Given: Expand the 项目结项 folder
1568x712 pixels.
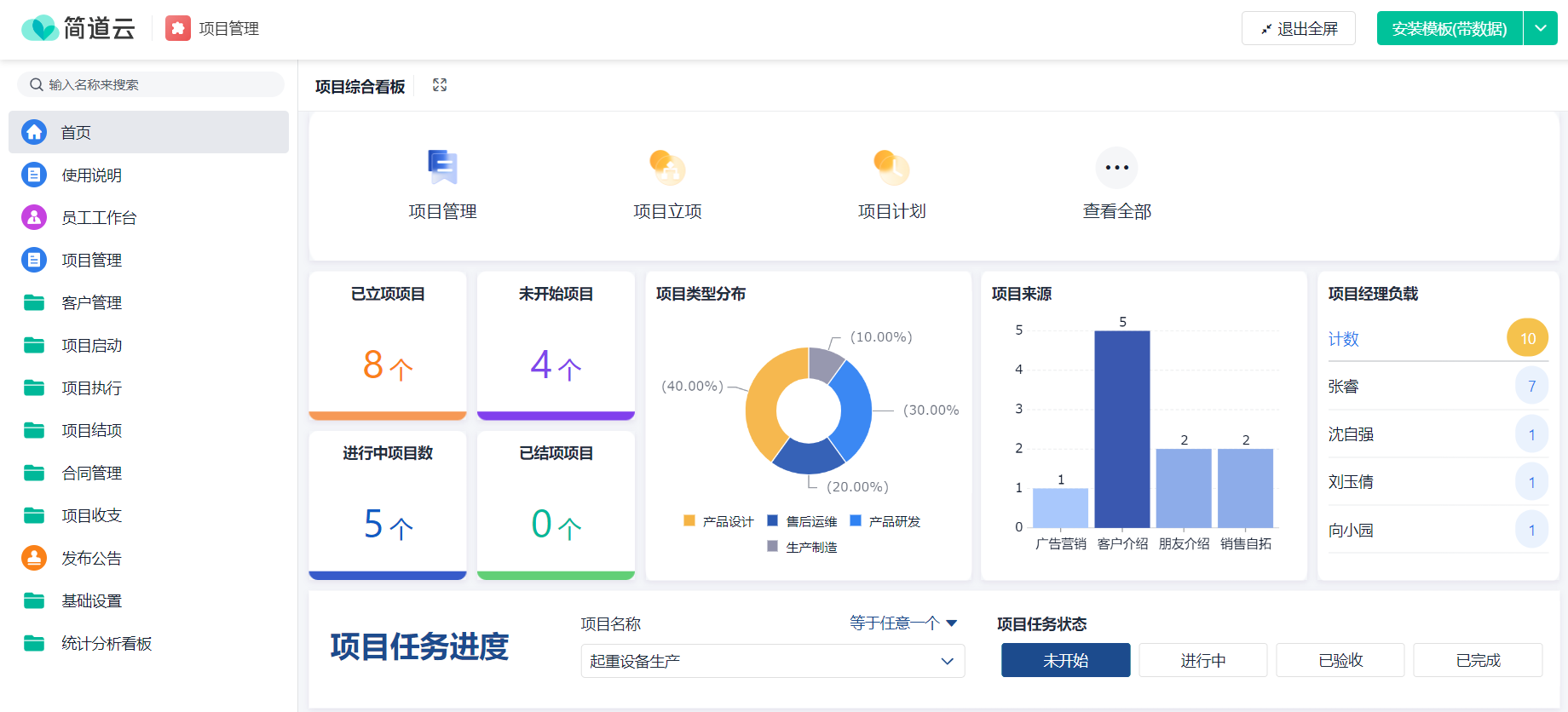Looking at the screenshot, I should click(x=148, y=430).
